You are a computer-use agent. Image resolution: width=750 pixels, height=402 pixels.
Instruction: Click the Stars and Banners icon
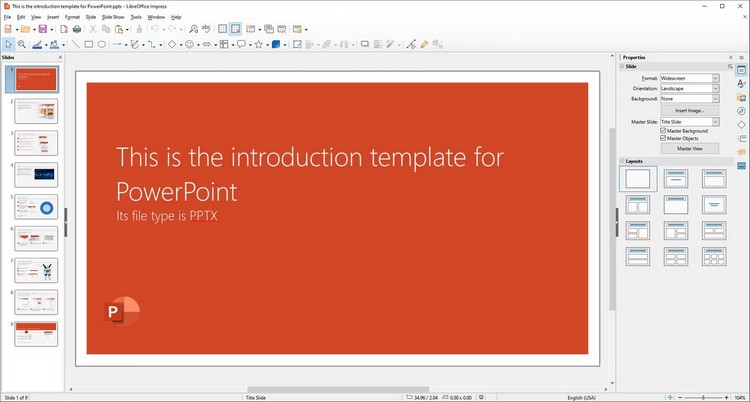(x=259, y=45)
